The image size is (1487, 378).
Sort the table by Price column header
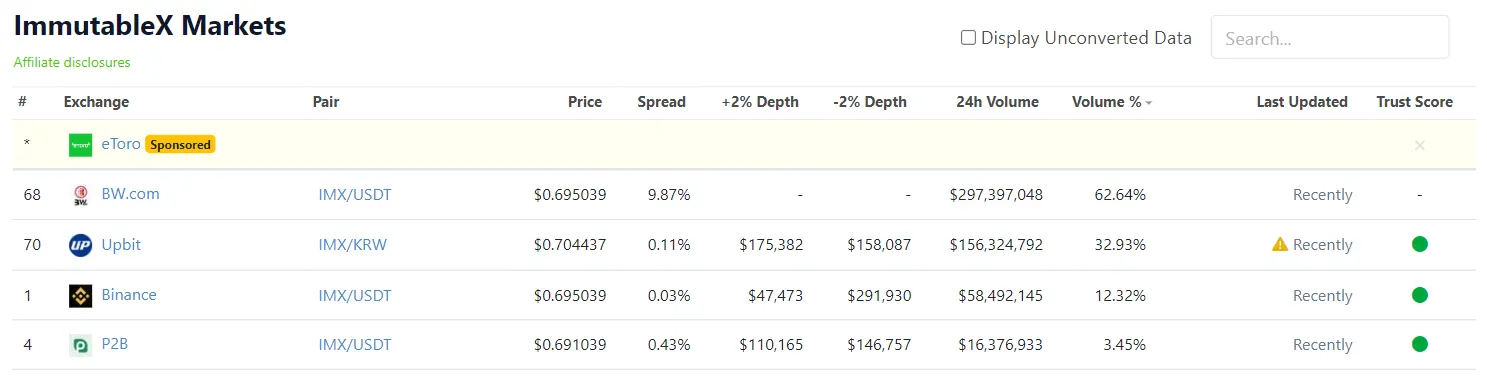585,102
